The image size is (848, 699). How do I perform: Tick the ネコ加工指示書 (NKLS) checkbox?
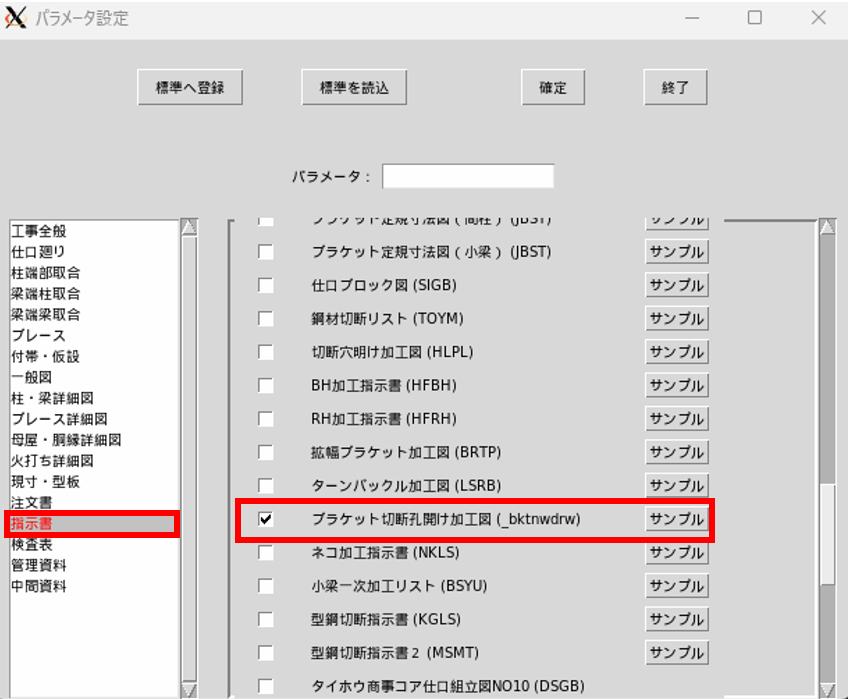266,552
